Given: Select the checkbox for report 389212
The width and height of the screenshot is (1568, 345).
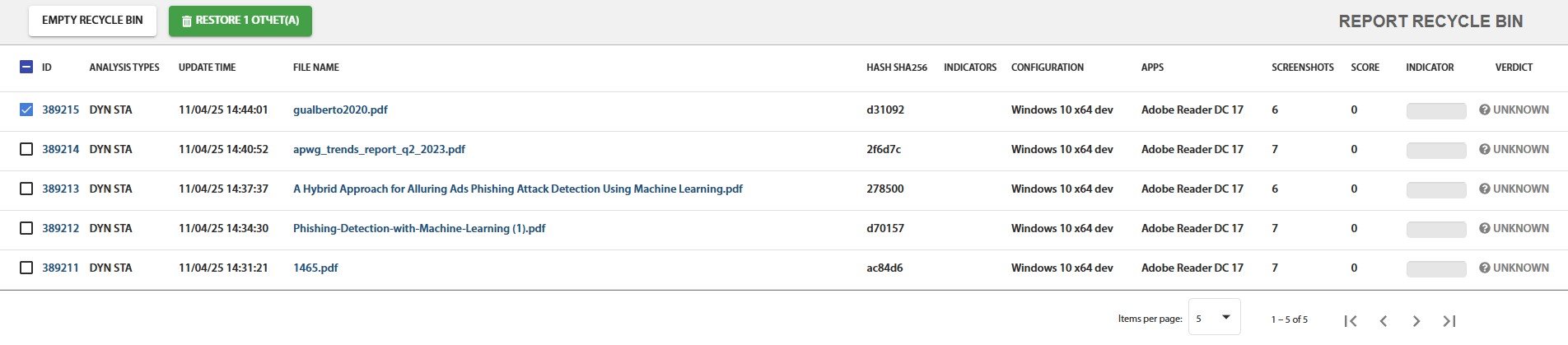Looking at the screenshot, I should 26,228.
